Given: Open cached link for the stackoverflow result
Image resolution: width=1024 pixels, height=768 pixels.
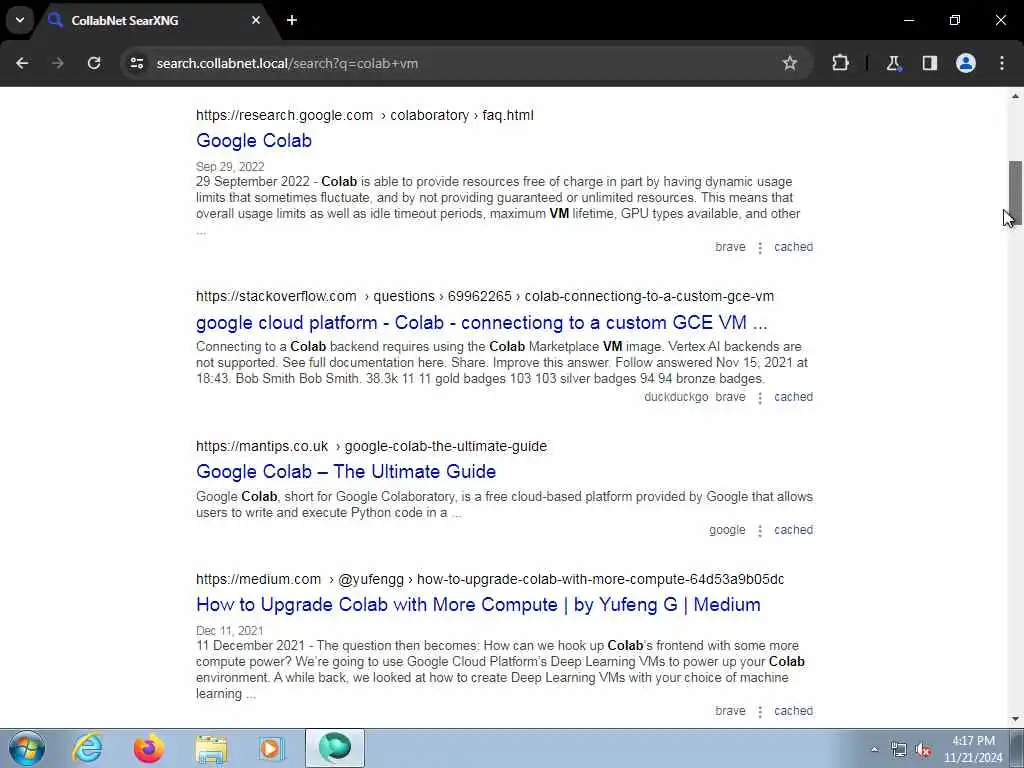Looking at the screenshot, I should (793, 397).
